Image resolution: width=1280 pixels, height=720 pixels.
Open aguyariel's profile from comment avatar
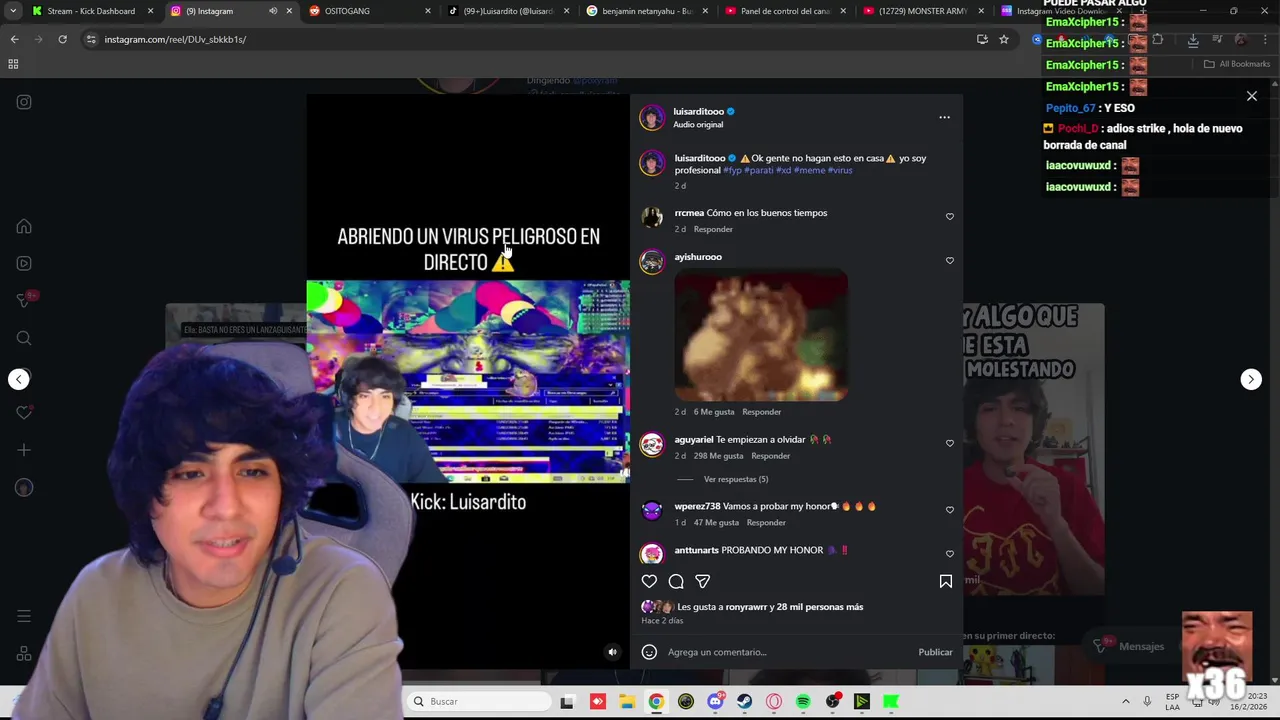click(x=652, y=445)
